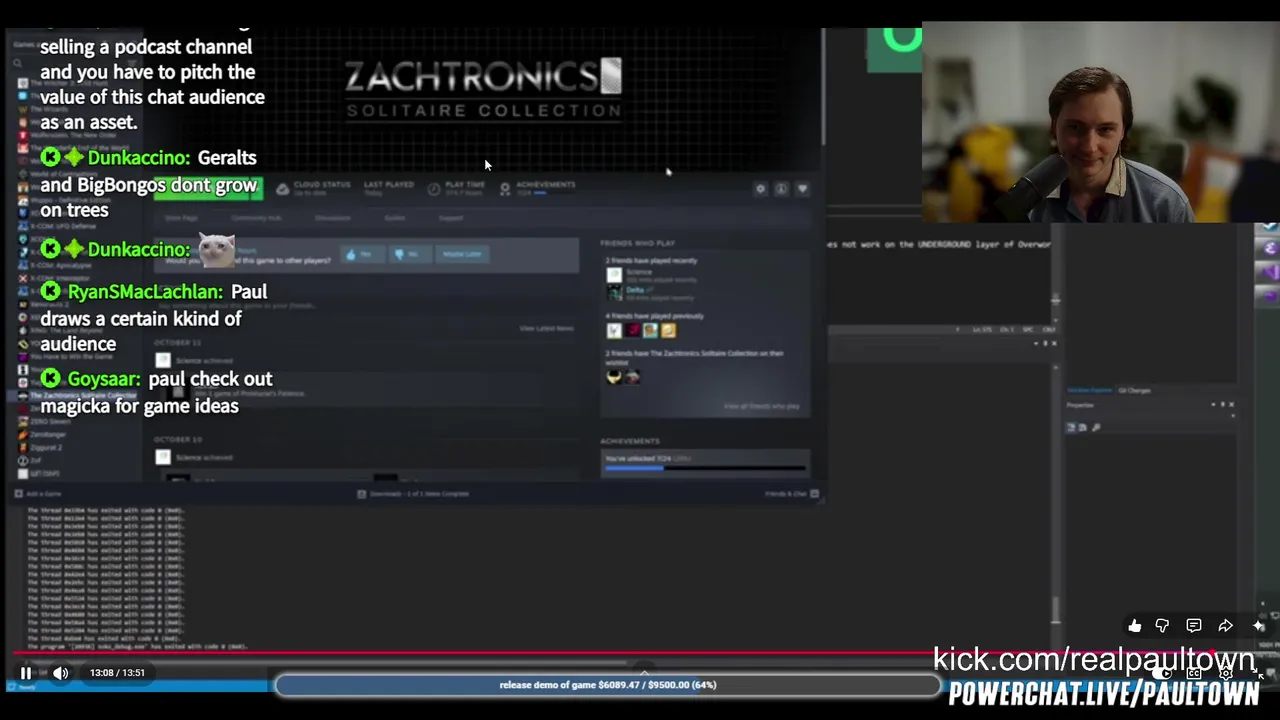Dislike the video with the thumbs-down icon

1162,626
